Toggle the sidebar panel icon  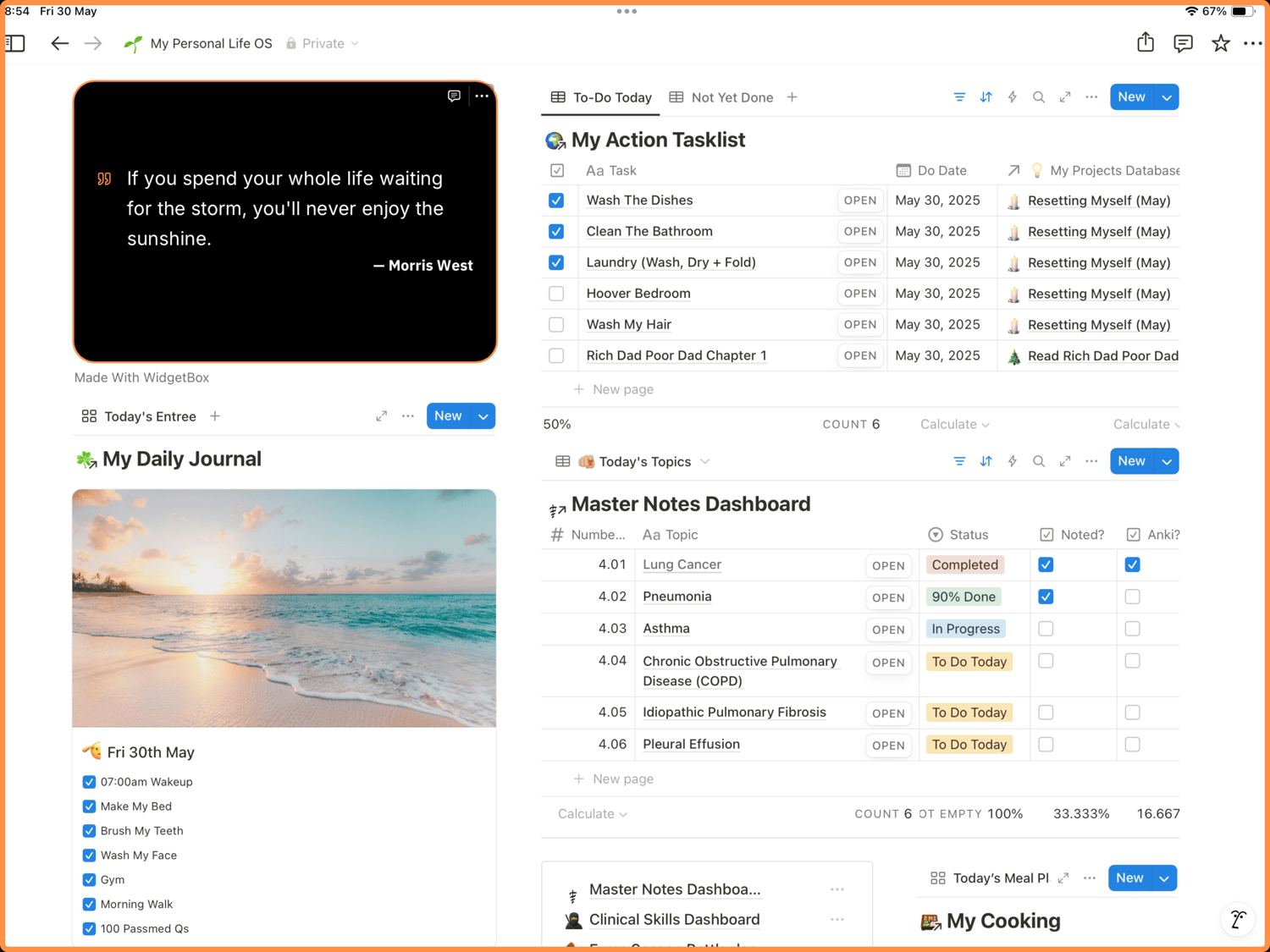[x=15, y=43]
